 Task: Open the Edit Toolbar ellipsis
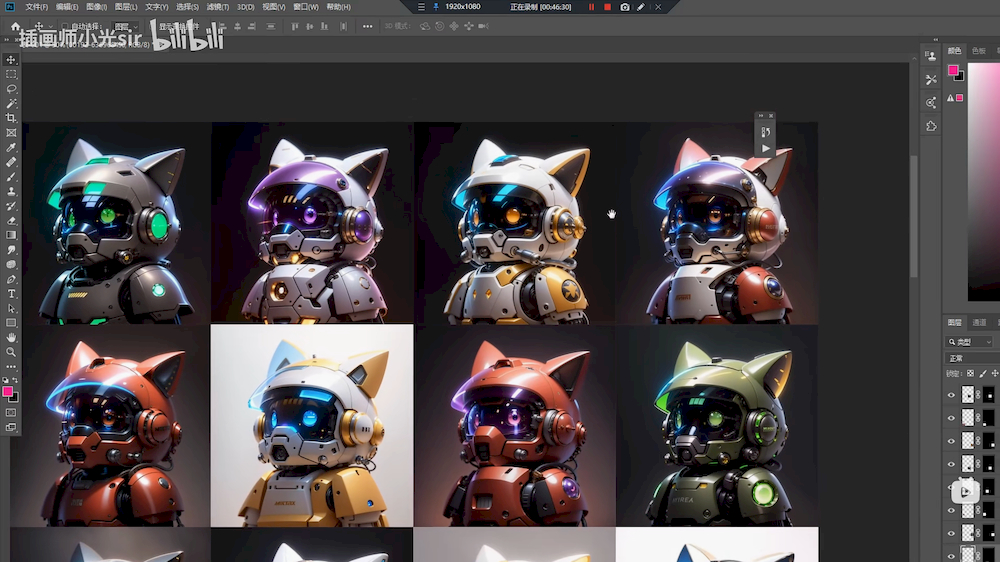point(11,367)
